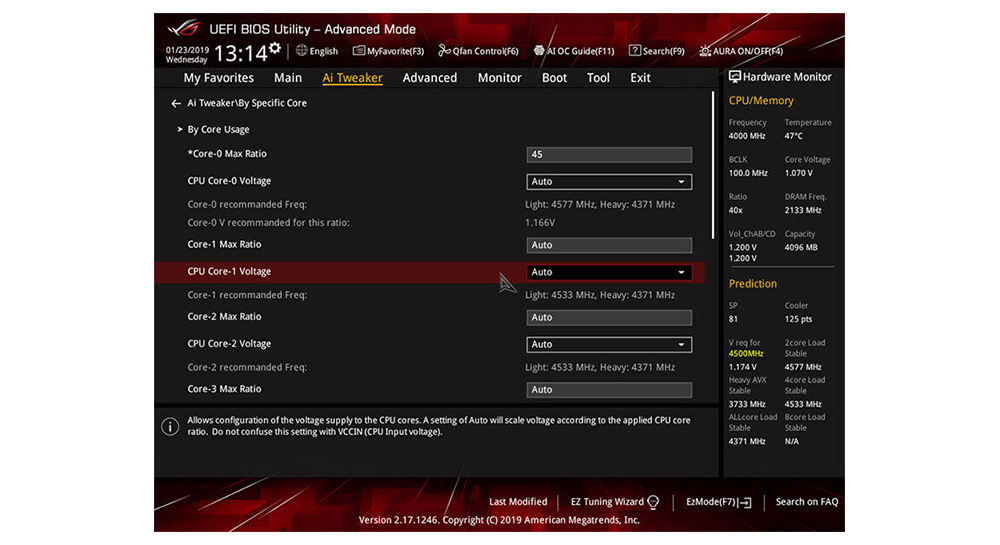Screen dimensions: 1000x545
Task: Click the Prediction heading
Action: [753, 284]
